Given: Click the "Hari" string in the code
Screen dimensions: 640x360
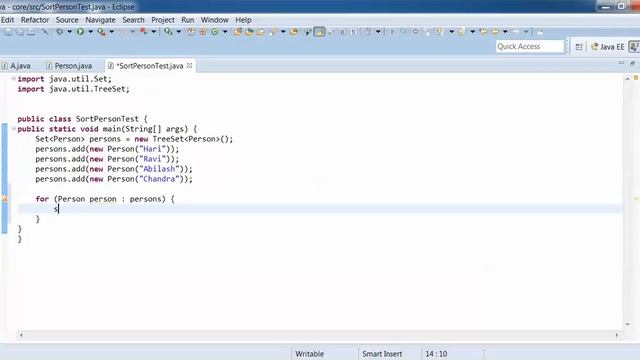Looking at the screenshot, I should tap(153, 149).
